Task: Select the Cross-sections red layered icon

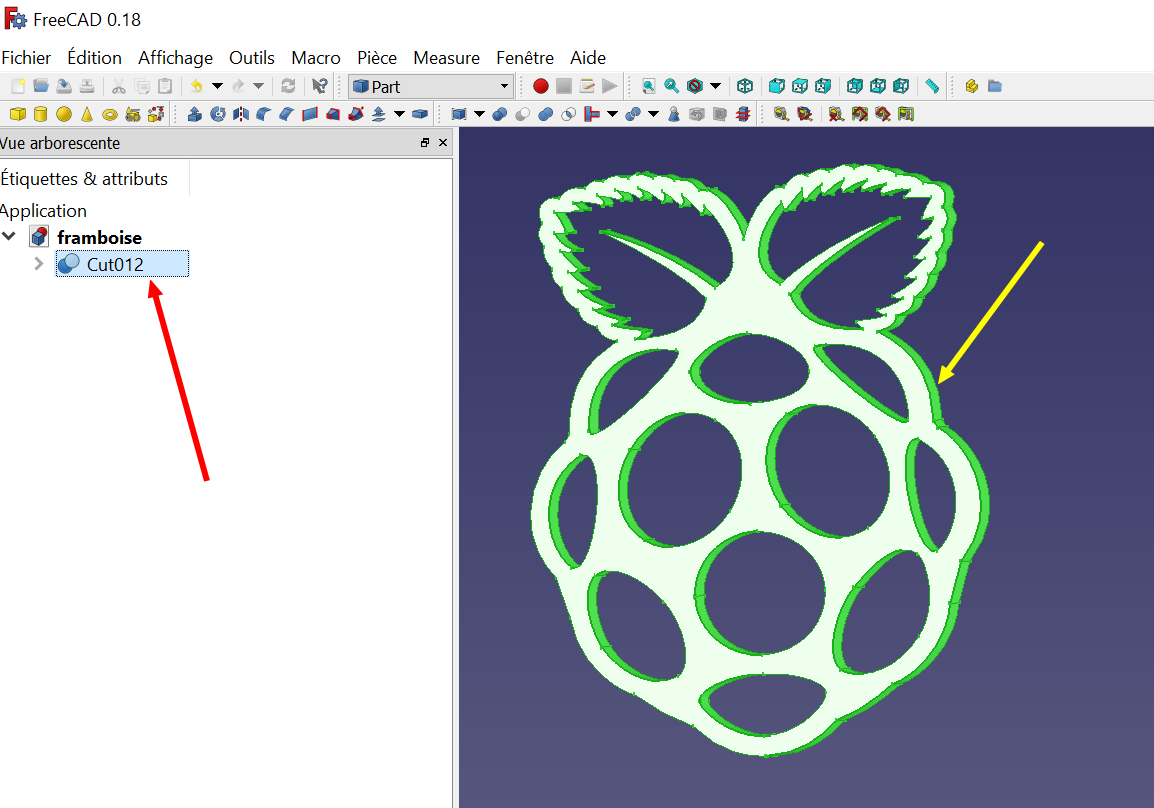Action: [x=743, y=114]
